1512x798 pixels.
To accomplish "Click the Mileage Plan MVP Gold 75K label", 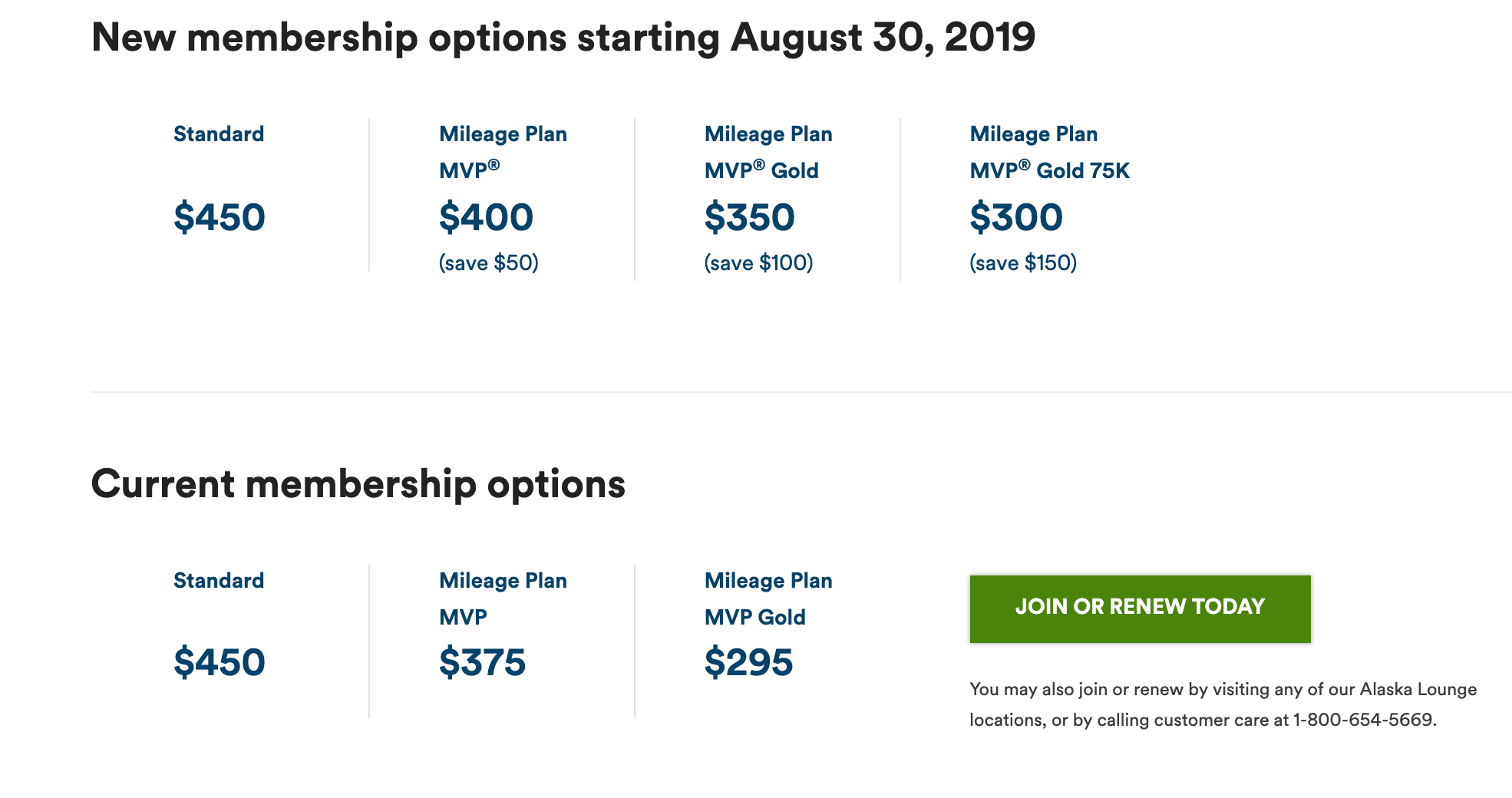I will point(1049,153).
